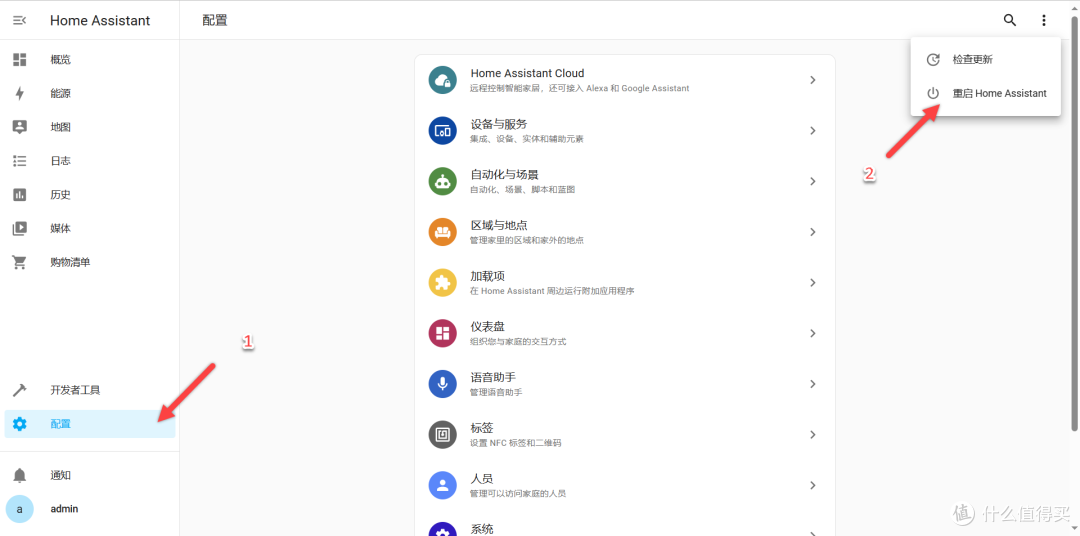Click the 管理可以访问家庭的人员 subtitle

[x=518, y=494]
